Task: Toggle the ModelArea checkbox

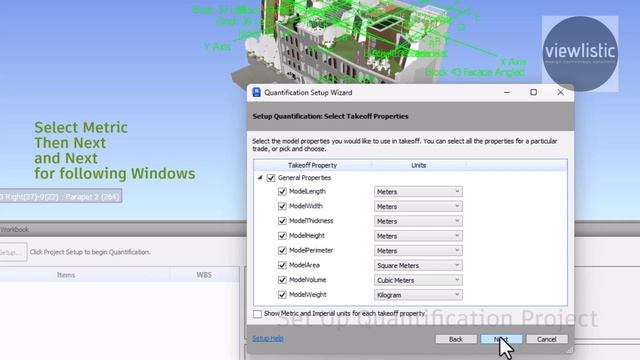Action: click(x=282, y=265)
